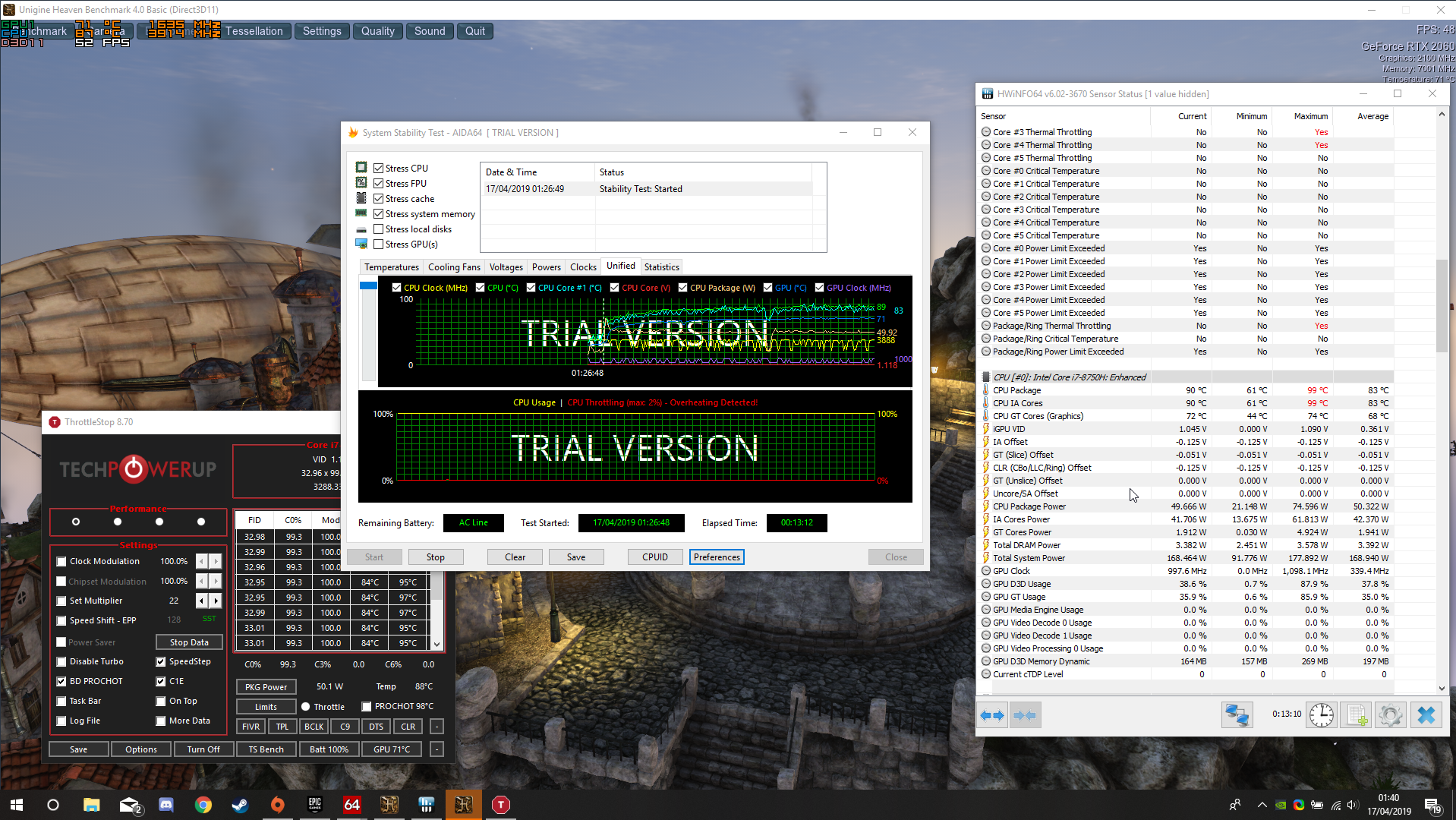Viewport: 1456px width, 820px height.
Task: Show hidden system tray icons
Action: 1262,805
